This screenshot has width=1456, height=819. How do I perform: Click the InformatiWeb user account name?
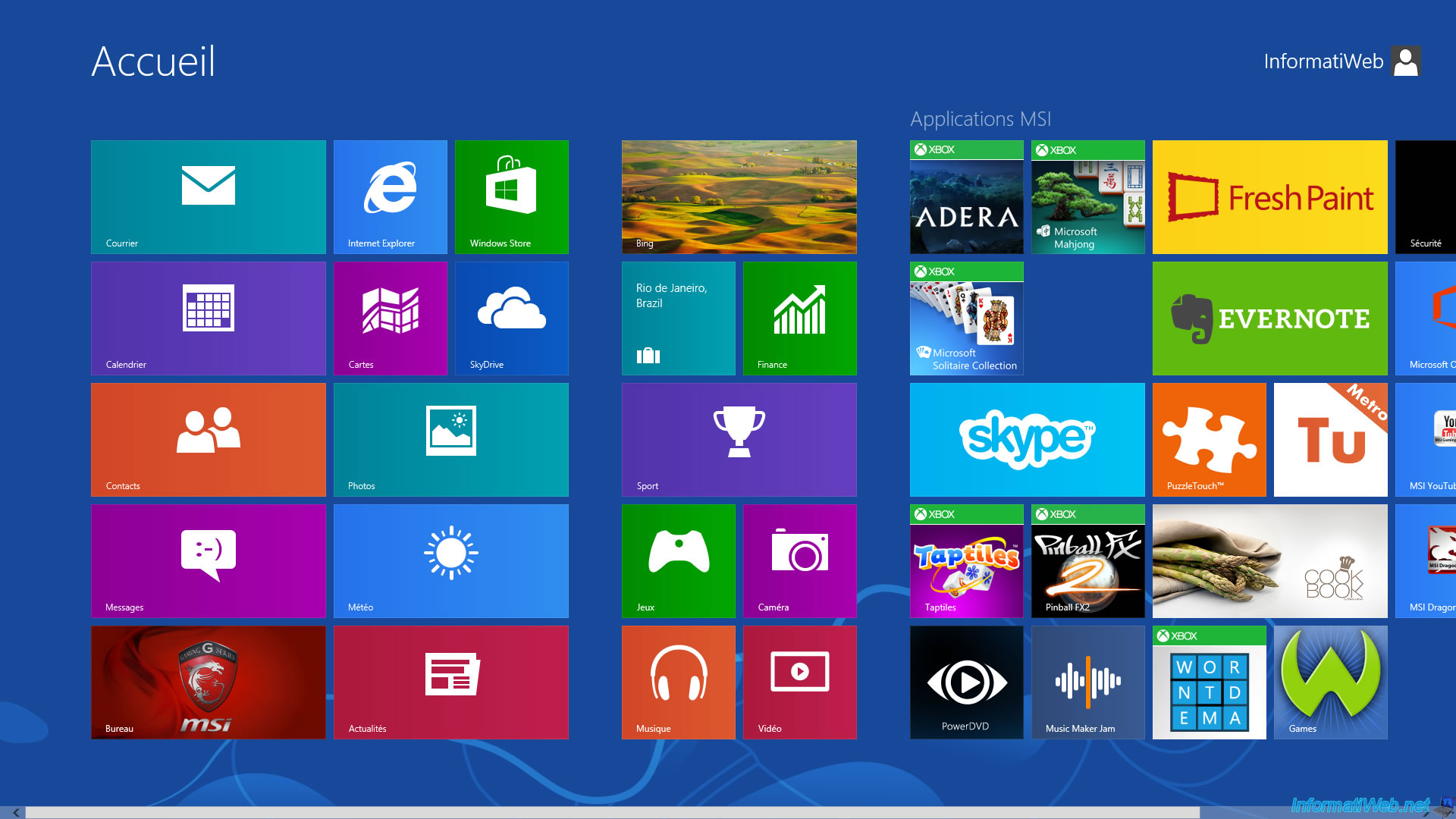tap(1323, 61)
